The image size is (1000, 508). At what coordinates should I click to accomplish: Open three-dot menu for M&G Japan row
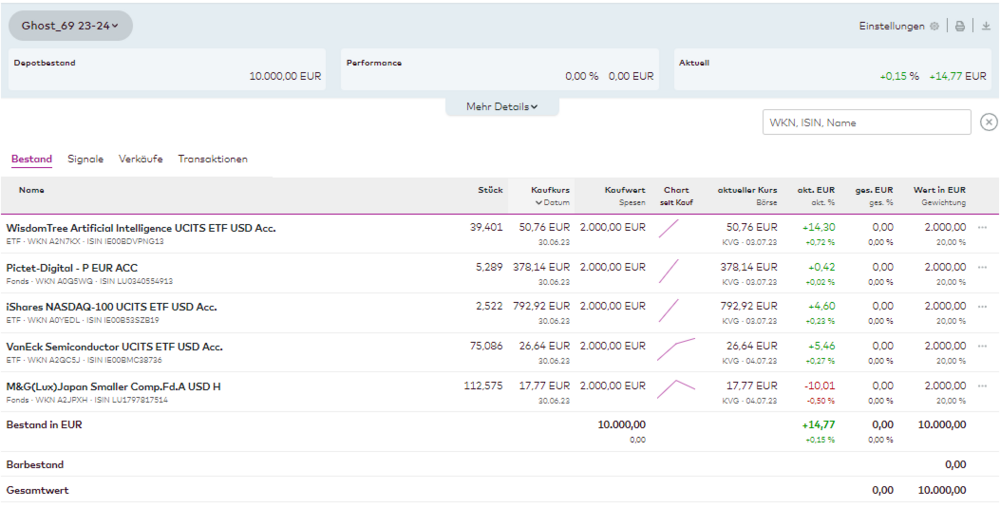click(x=982, y=386)
